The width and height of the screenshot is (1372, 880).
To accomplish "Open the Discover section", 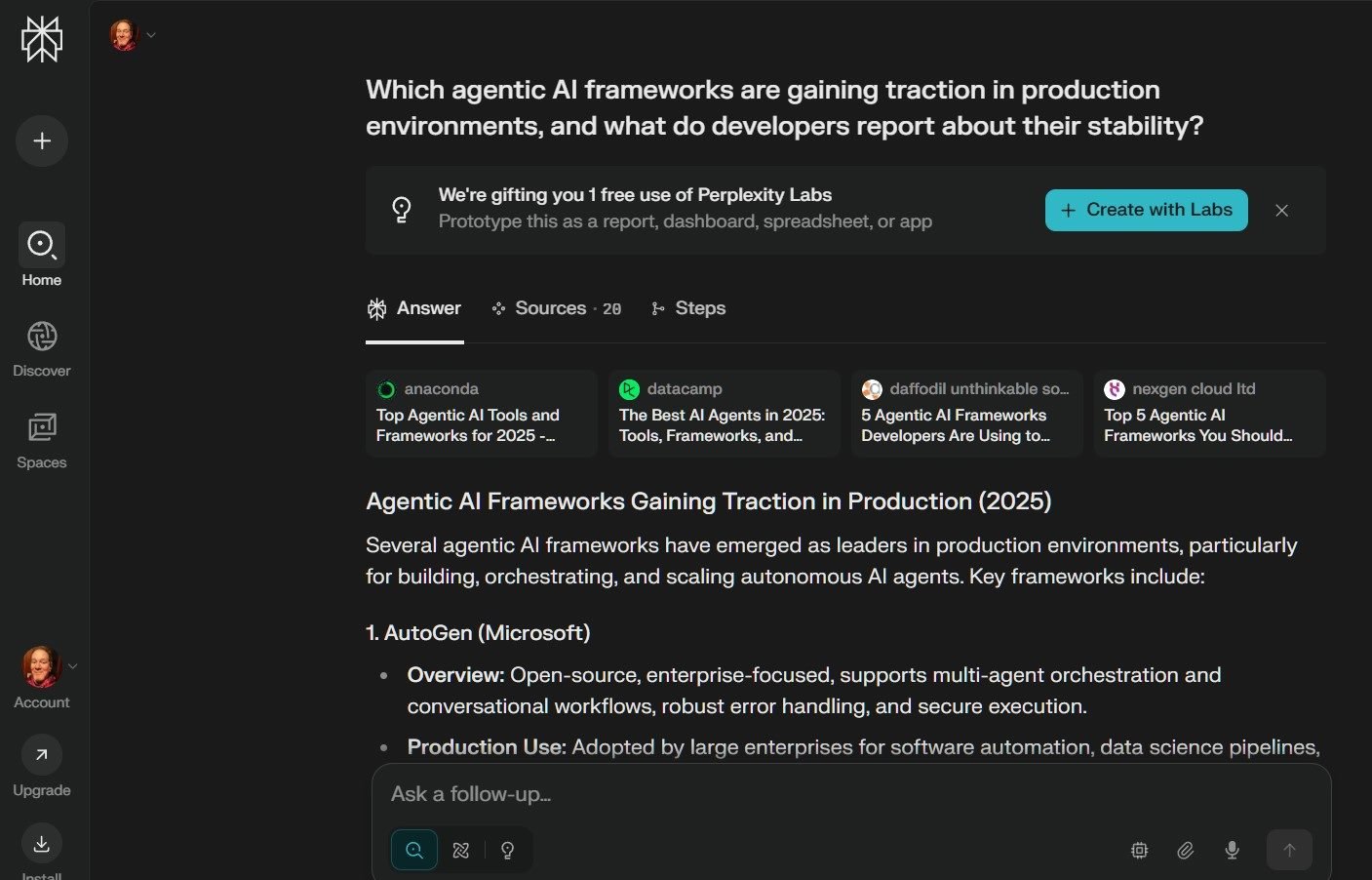I will point(42,349).
